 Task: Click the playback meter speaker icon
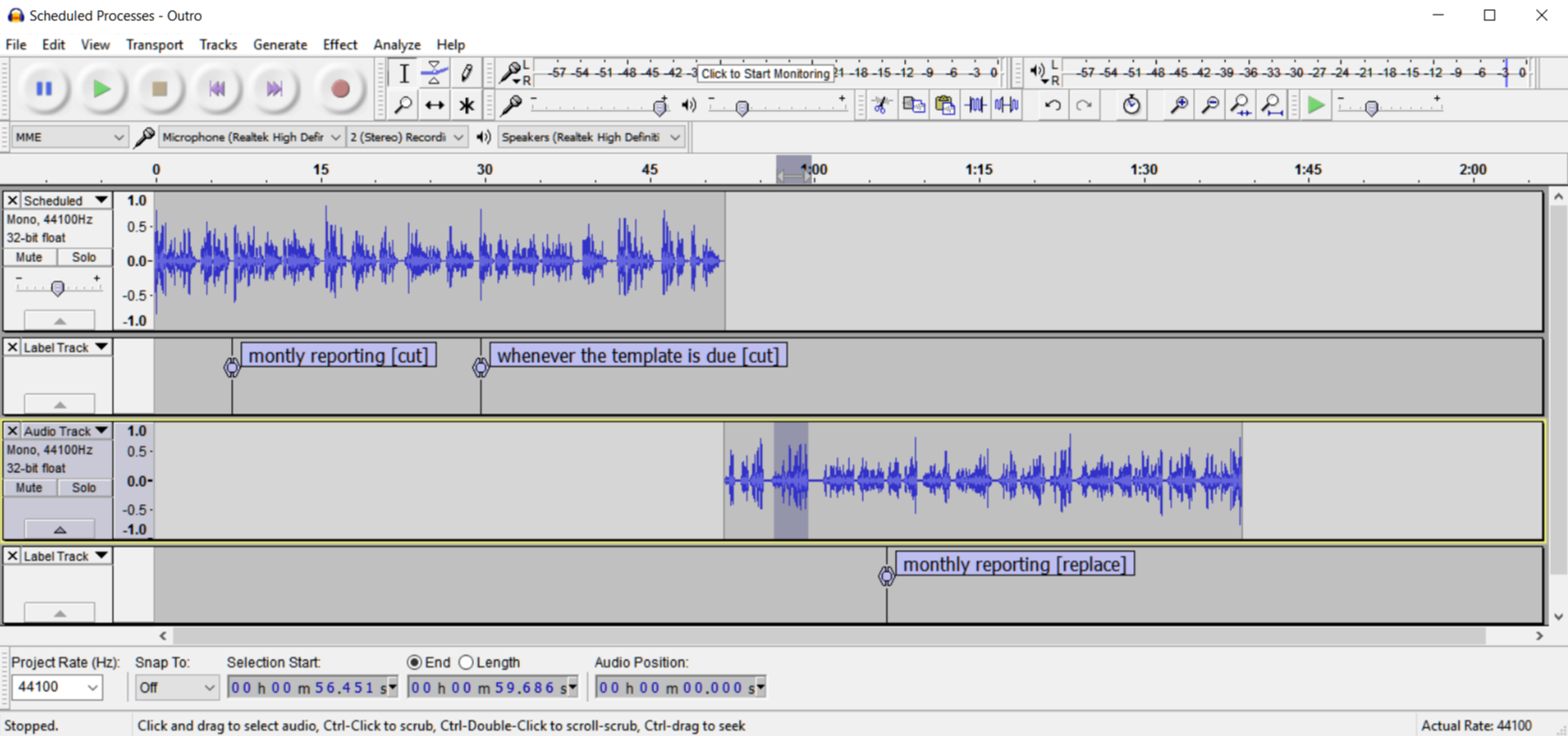coord(1037,71)
